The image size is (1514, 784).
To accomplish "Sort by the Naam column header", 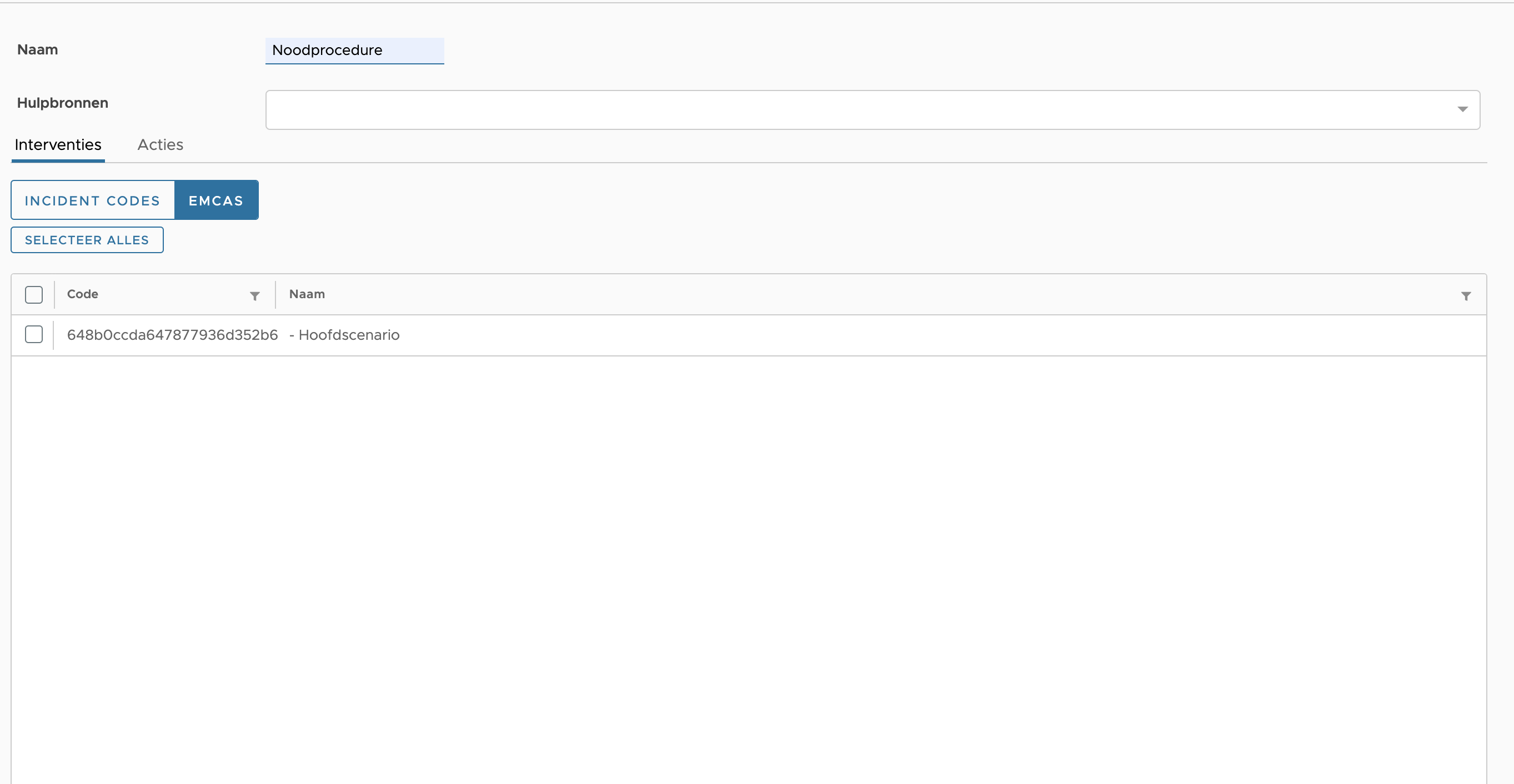I will click(x=307, y=294).
